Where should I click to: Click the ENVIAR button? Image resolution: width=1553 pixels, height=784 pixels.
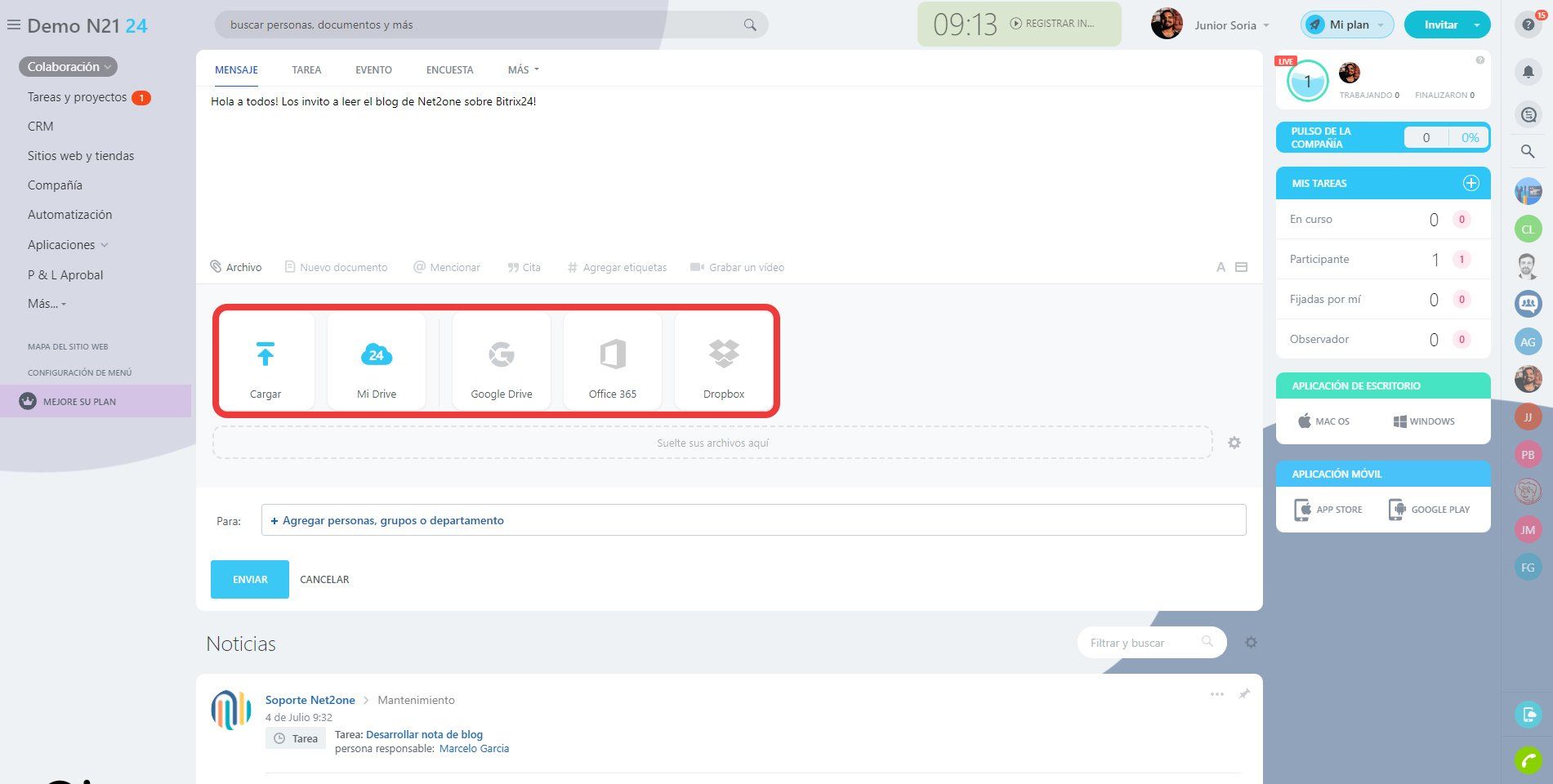[250, 579]
